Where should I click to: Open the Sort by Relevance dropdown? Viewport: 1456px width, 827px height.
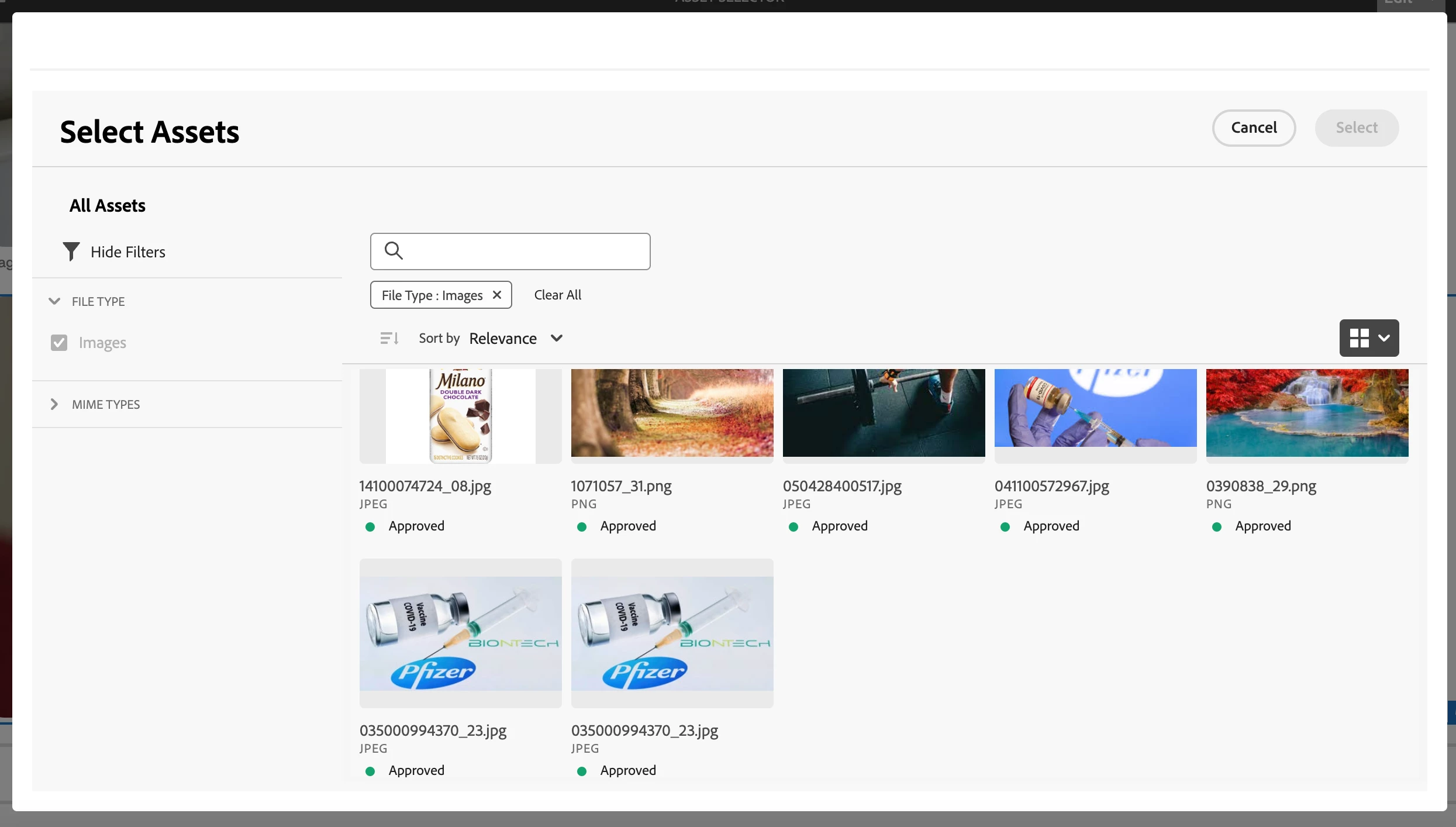515,338
